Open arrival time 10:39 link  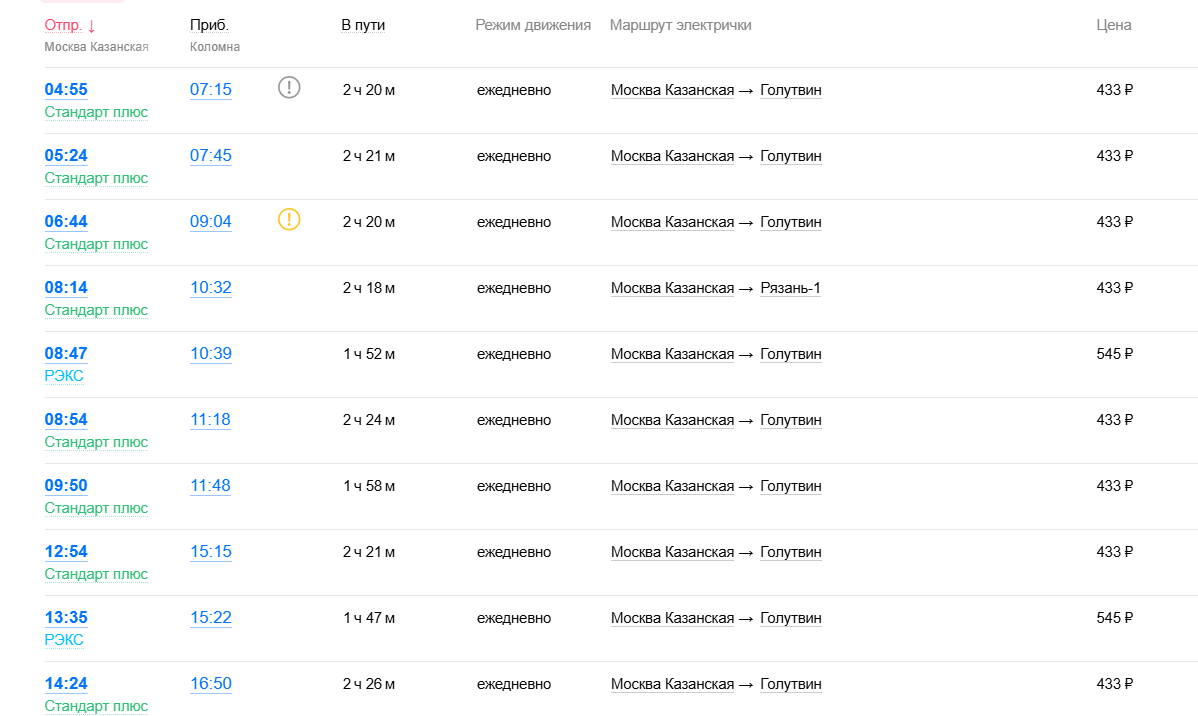pos(211,354)
